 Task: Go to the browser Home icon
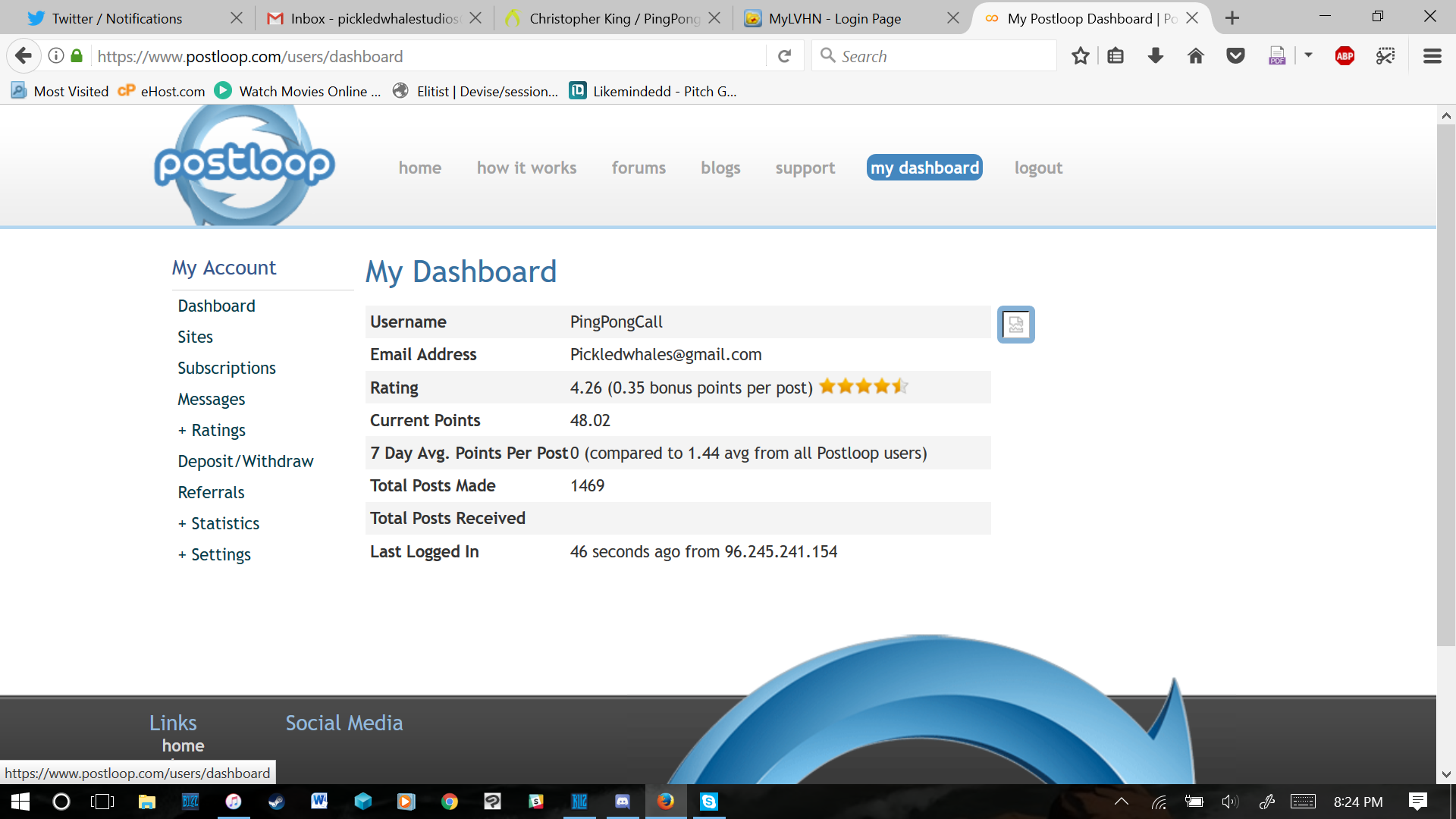(1196, 56)
